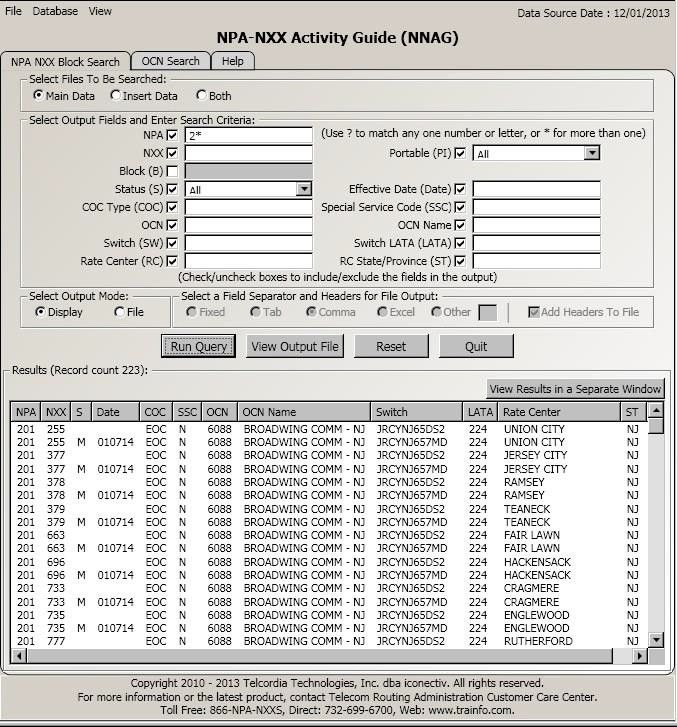677x727 pixels.
Task: Click the OCN search input field
Action: (249, 225)
